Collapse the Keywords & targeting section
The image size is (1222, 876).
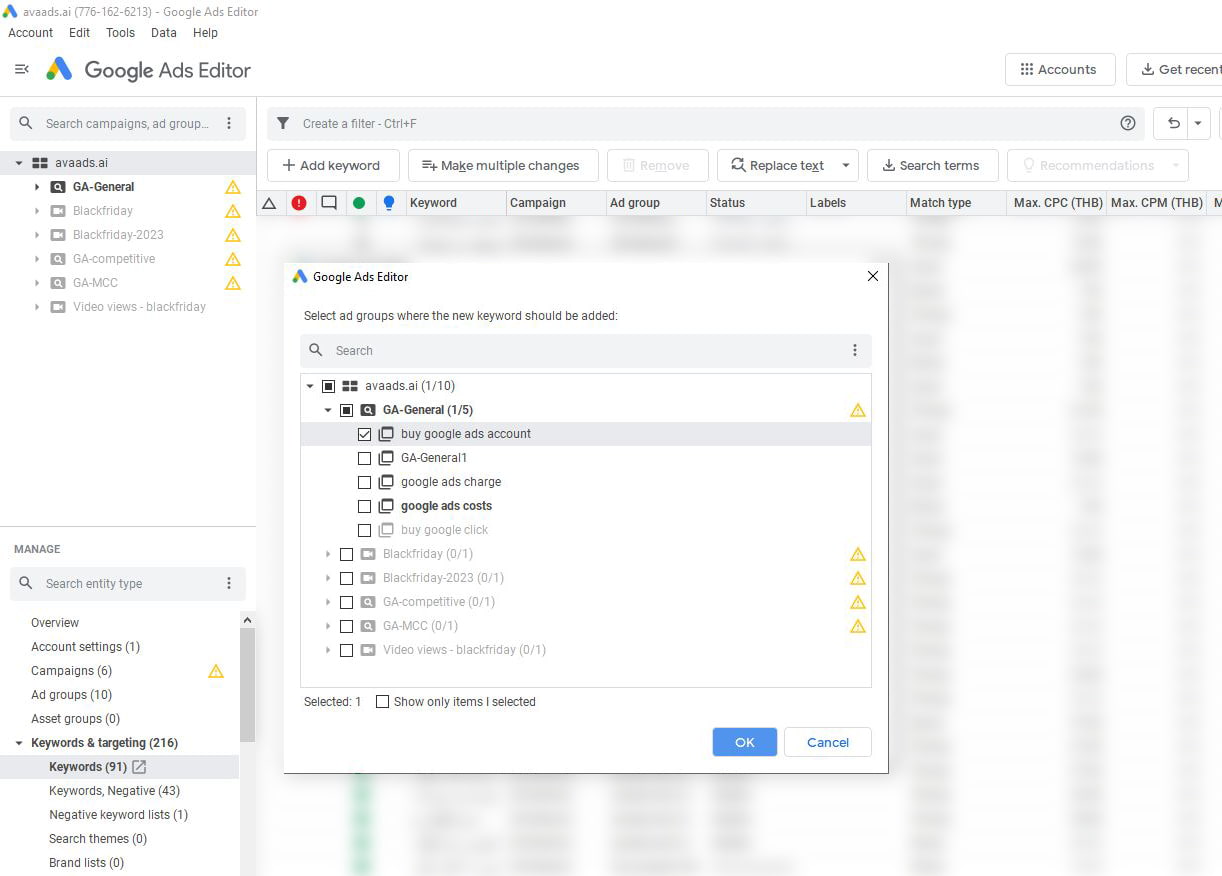coord(19,743)
